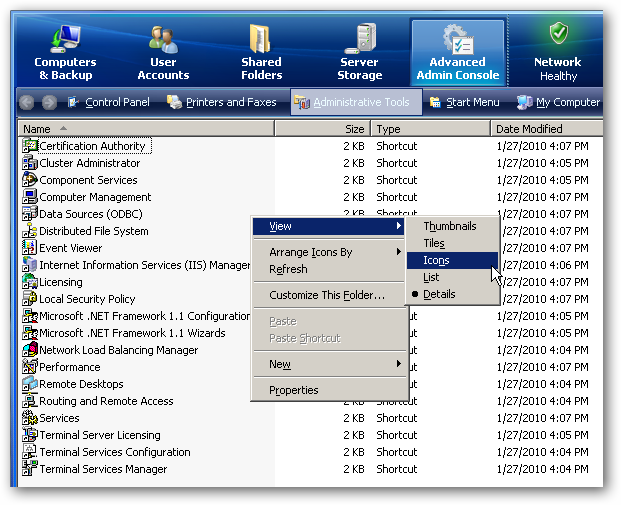Click Services row date 1/27/2010 4:07 PM

tap(542, 418)
